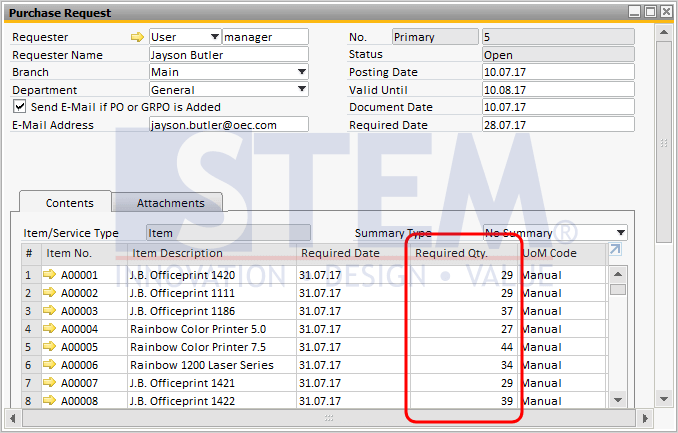Open the Requester User type dropdown

click(x=214, y=37)
